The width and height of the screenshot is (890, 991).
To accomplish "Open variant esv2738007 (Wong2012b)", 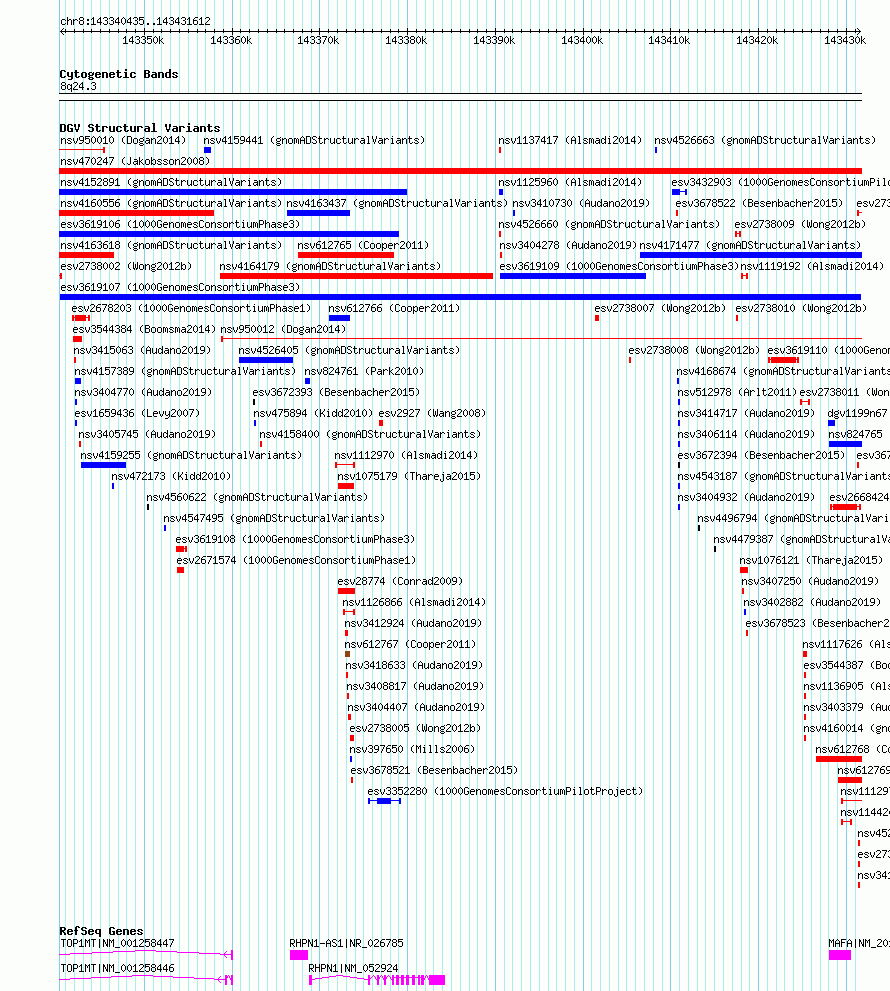I will [x=661, y=308].
